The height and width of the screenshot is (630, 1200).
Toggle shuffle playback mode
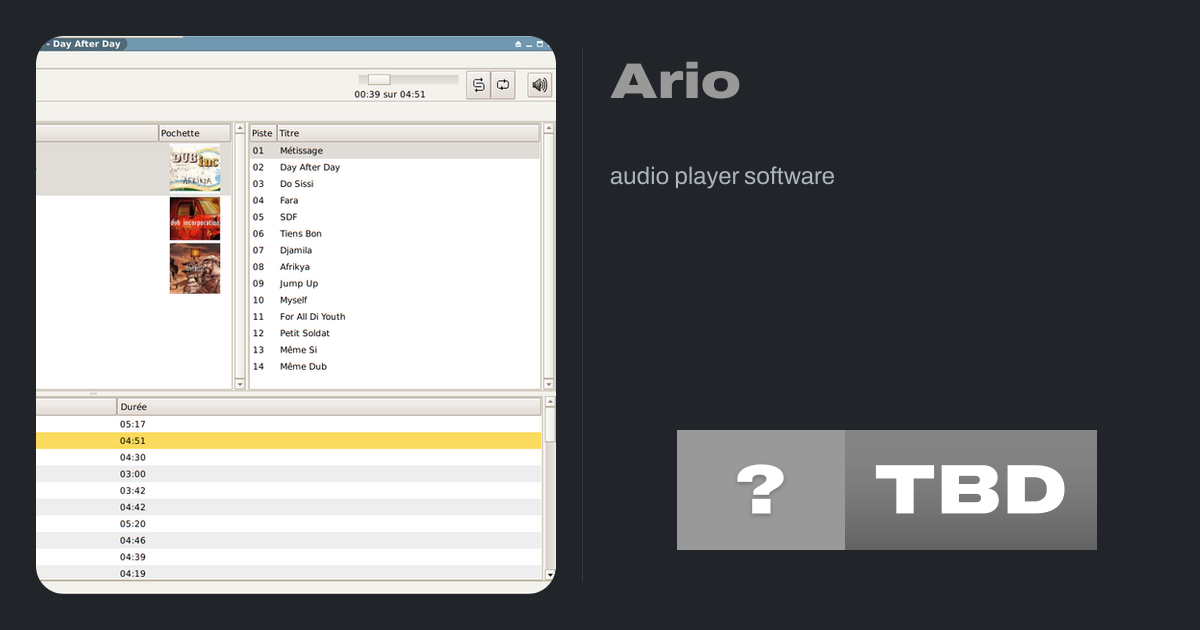tap(479, 85)
